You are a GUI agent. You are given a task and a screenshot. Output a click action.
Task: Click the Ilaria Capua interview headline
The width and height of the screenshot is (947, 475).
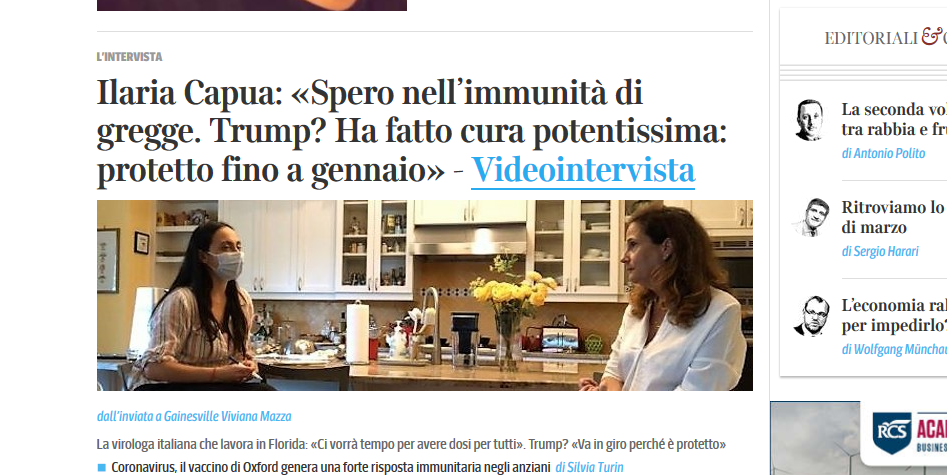pos(412,131)
